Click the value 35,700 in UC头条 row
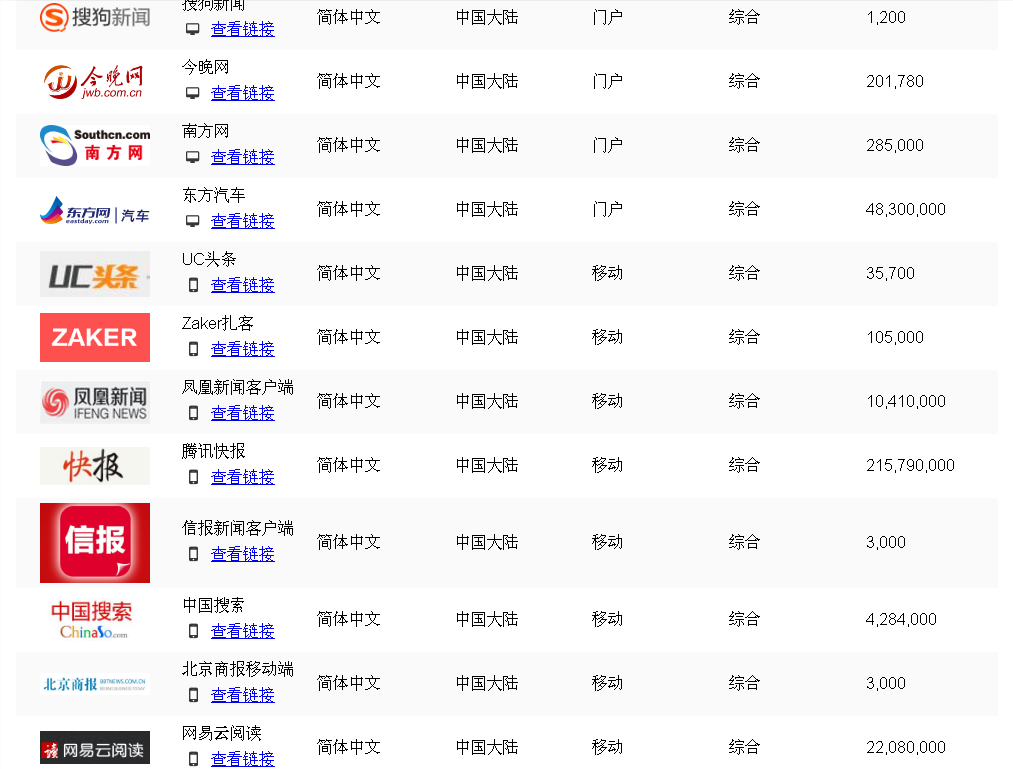1013x769 pixels. coord(890,273)
